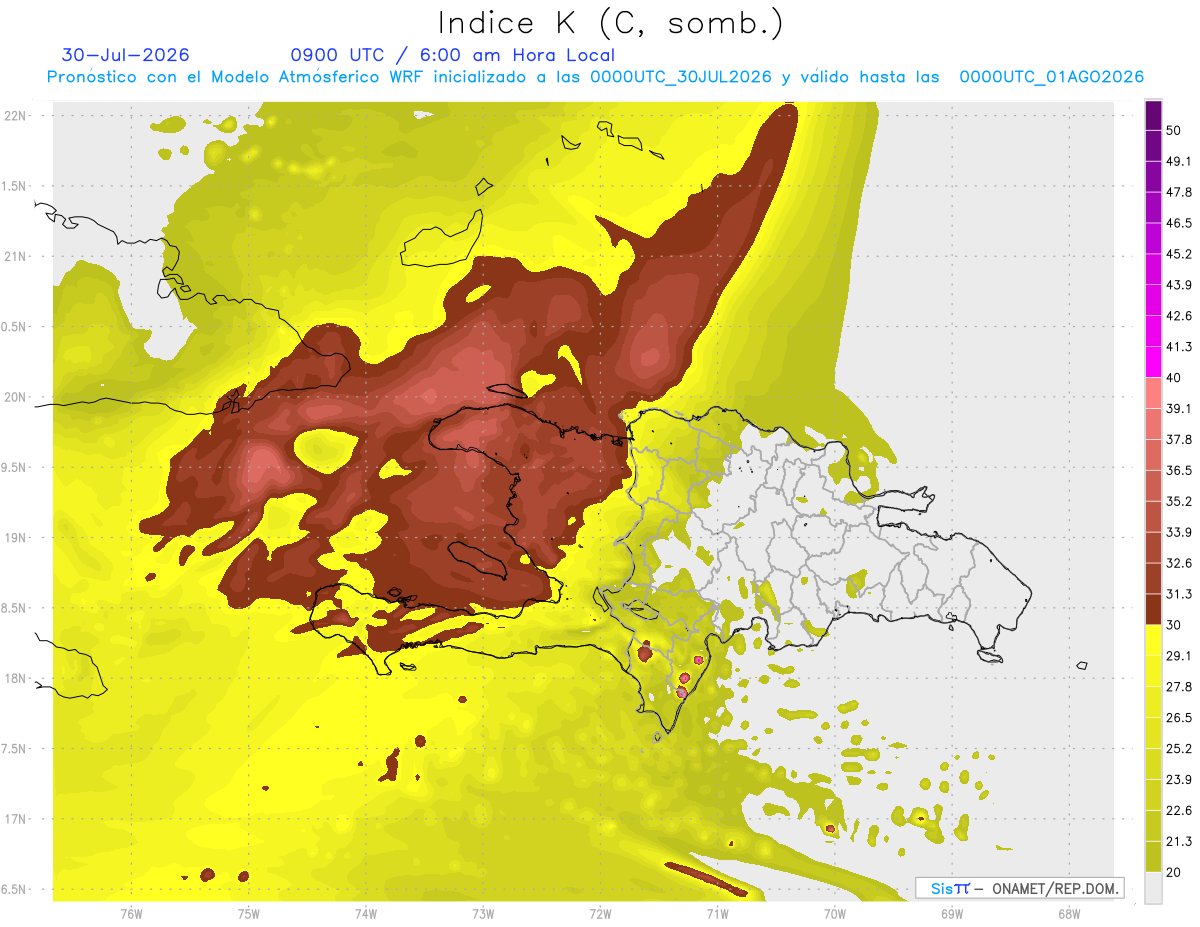
Task: Click the '17N' latitude axis label
Action: (x=14, y=820)
